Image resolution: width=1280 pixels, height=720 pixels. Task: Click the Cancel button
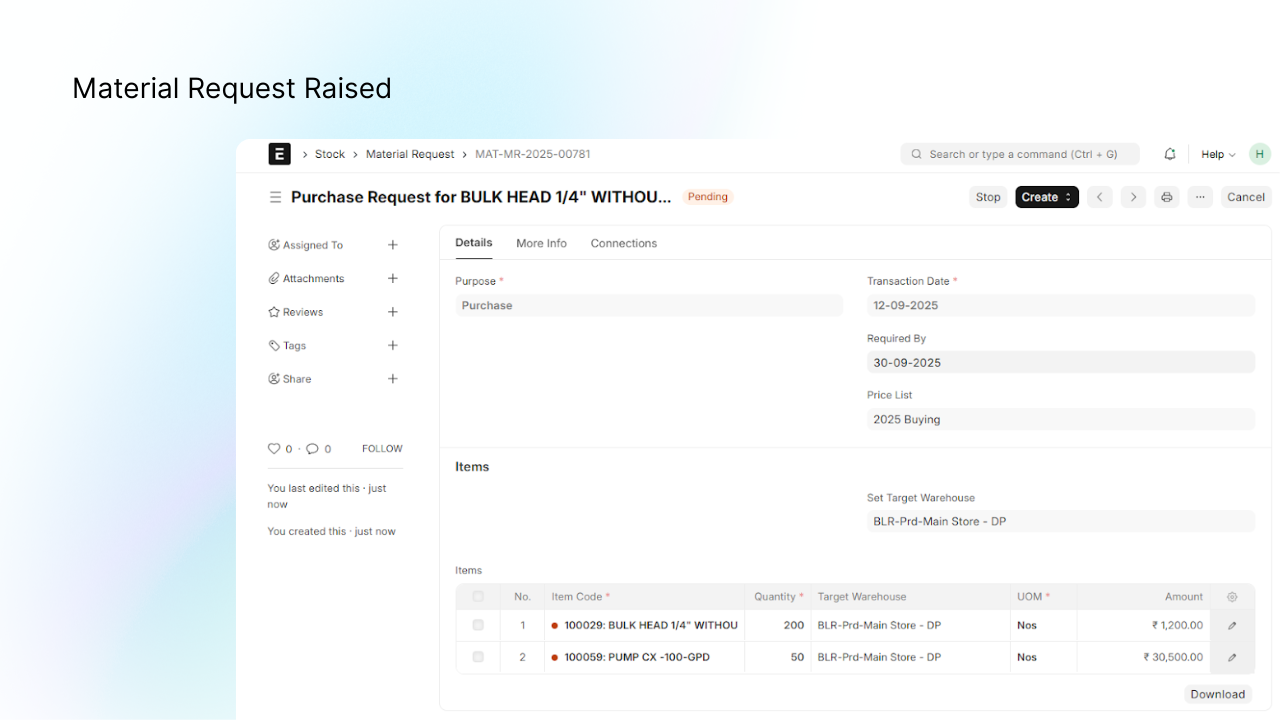tap(1246, 197)
